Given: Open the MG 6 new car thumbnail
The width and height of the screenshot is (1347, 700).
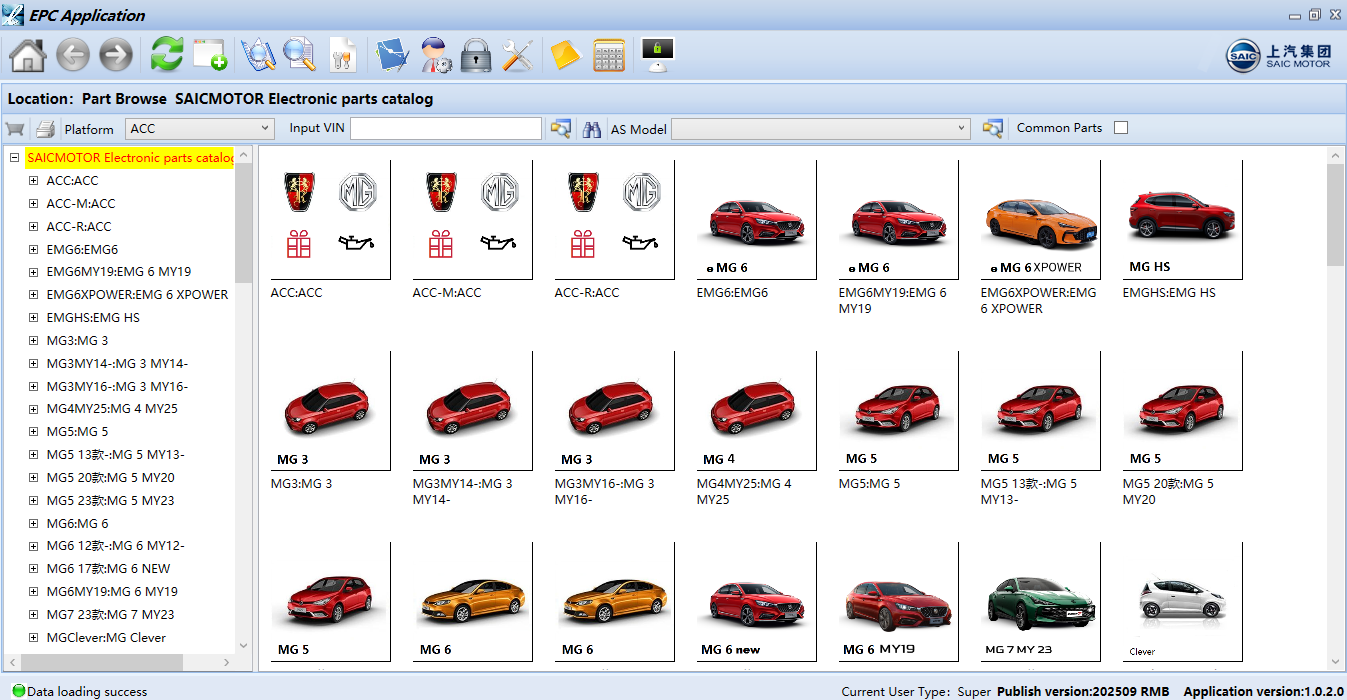Looking at the screenshot, I should click(756, 602).
